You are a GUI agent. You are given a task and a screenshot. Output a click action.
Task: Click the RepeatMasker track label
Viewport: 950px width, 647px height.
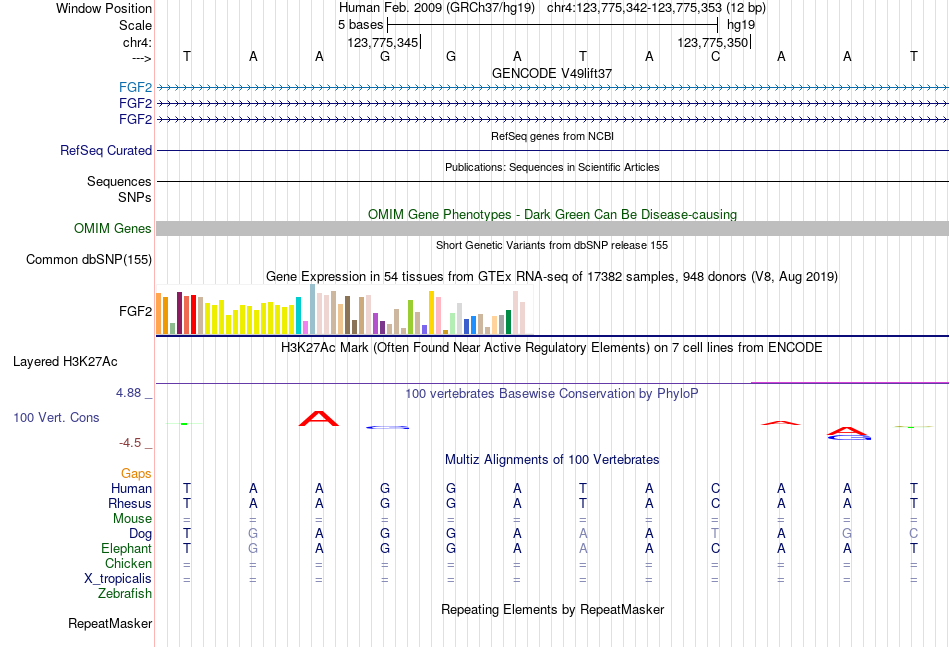coord(110,623)
